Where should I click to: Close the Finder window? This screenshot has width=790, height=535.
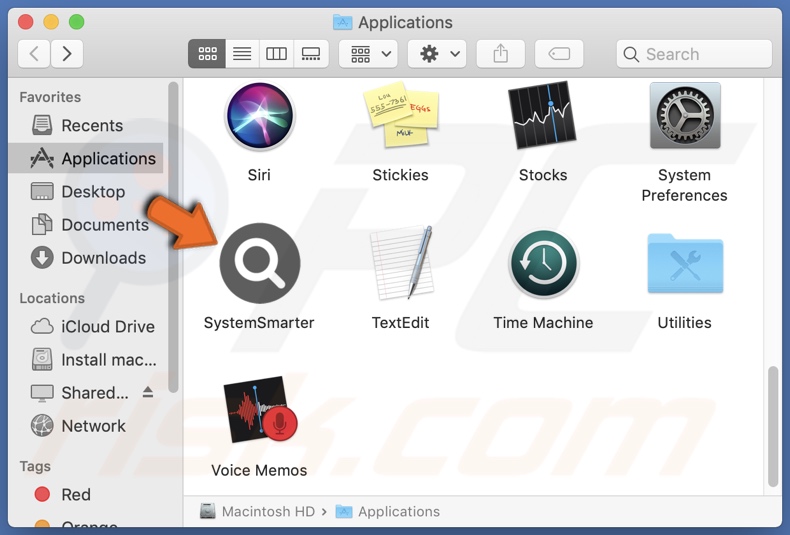click(x=25, y=22)
